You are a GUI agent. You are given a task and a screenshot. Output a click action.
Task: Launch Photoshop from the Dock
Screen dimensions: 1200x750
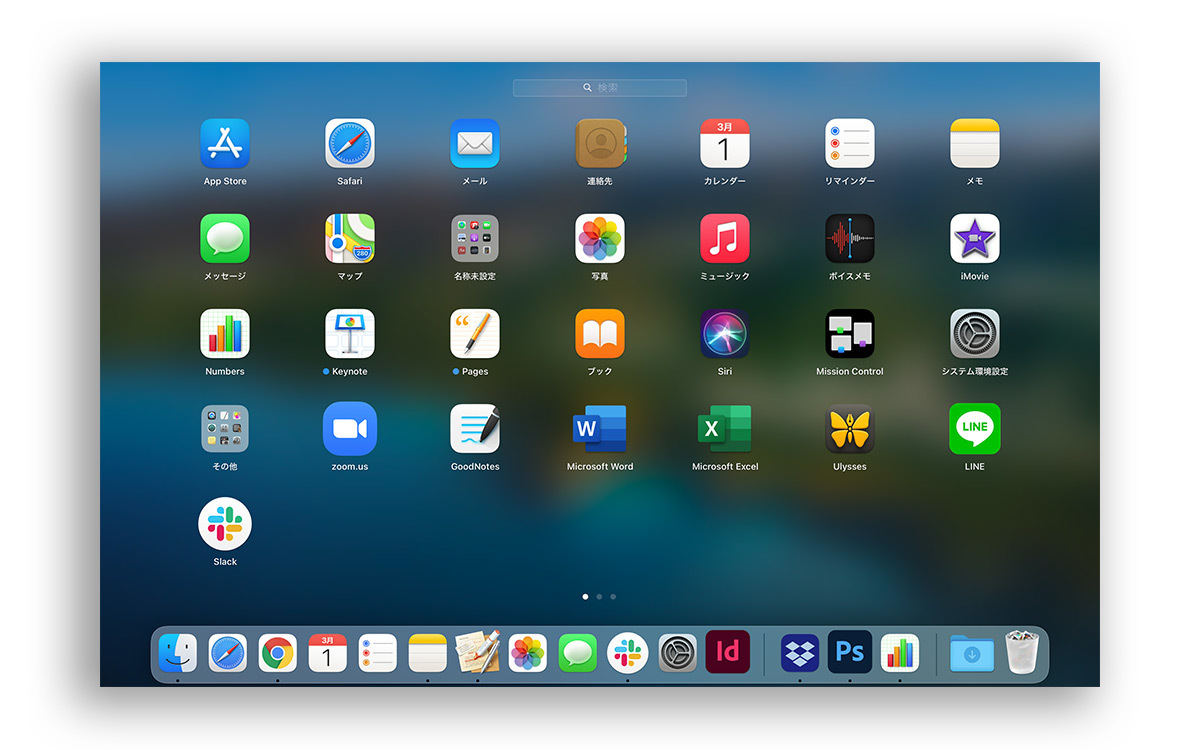[x=850, y=651]
